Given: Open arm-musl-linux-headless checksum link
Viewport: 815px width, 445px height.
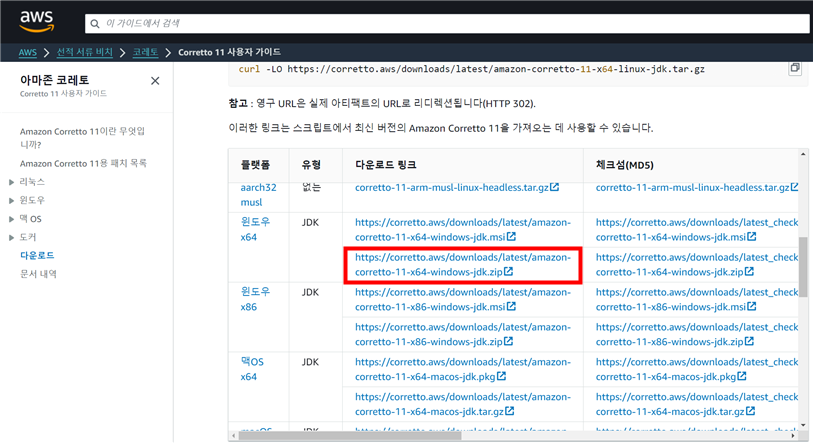Looking at the screenshot, I should coord(696,187).
